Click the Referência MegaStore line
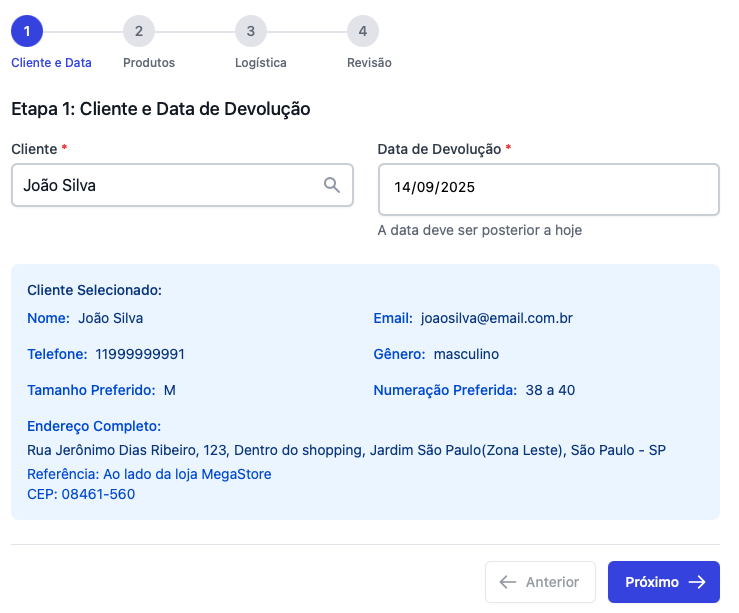Viewport: 739px width, 613px height. pyautogui.click(x=149, y=474)
